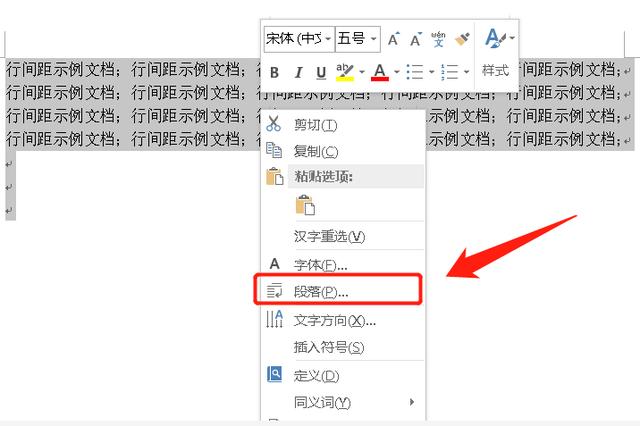Increase font size with grow font icon
Screen dimensions: 640x426
tap(393, 39)
